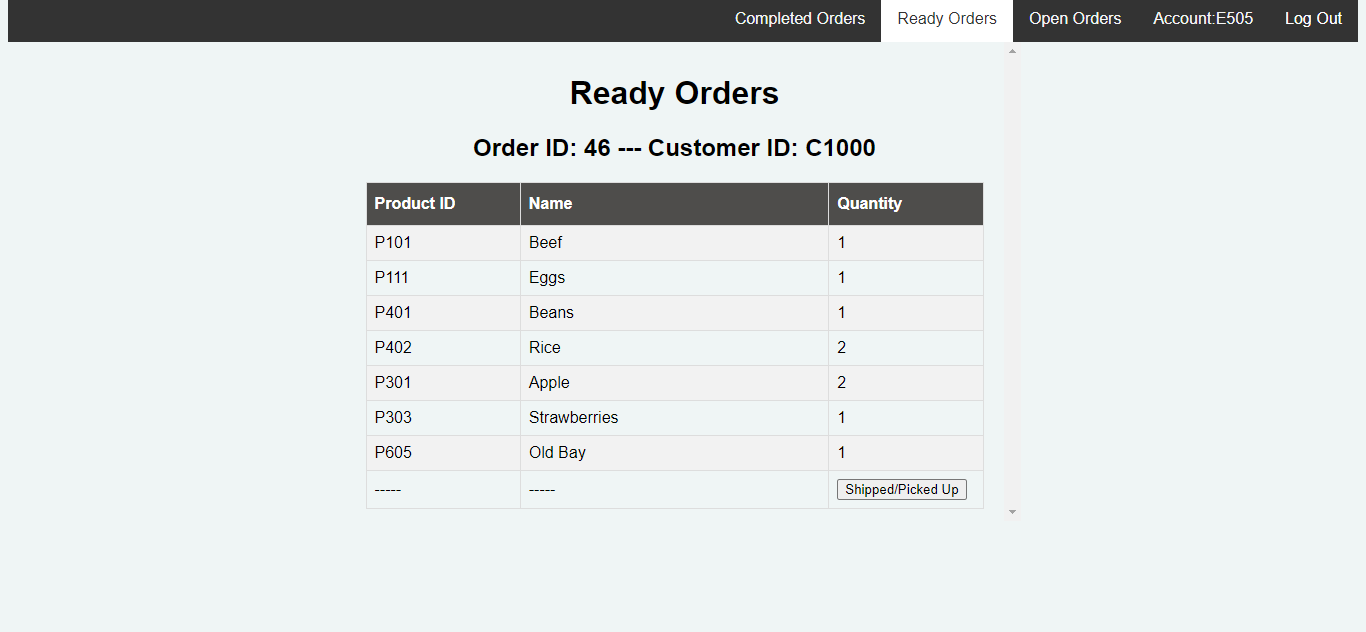Image resolution: width=1366 pixels, height=632 pixels.
Task: Select the P101 product ID cell
Action: pyautogui.click(x=443, y=243)
